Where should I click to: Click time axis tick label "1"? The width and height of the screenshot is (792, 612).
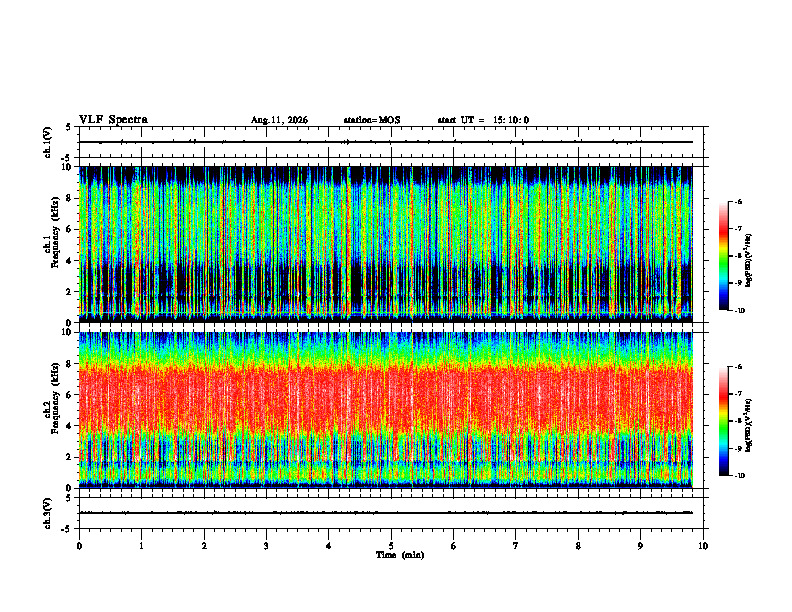pos(141,546)
